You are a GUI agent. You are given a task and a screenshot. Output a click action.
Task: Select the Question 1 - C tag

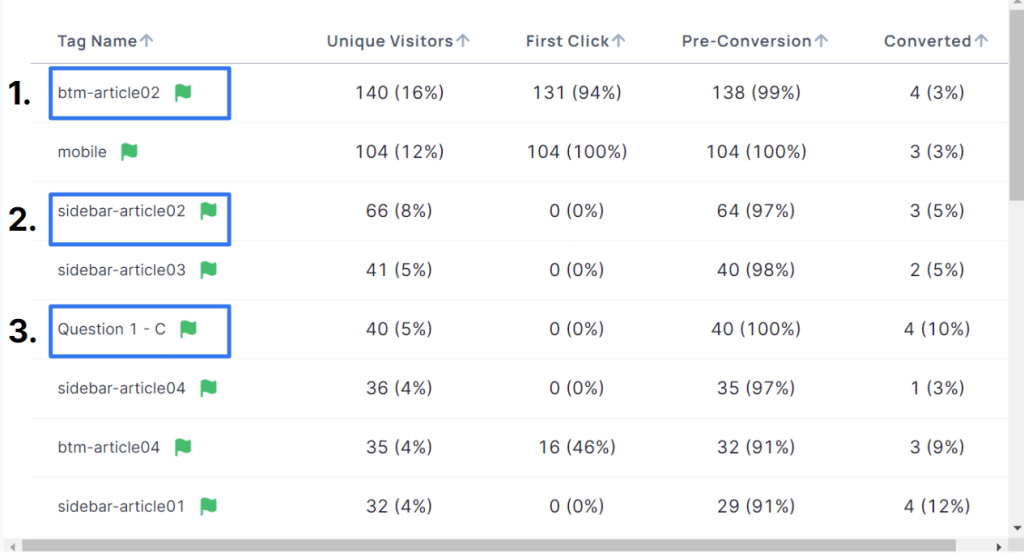(x=111, y=329)
